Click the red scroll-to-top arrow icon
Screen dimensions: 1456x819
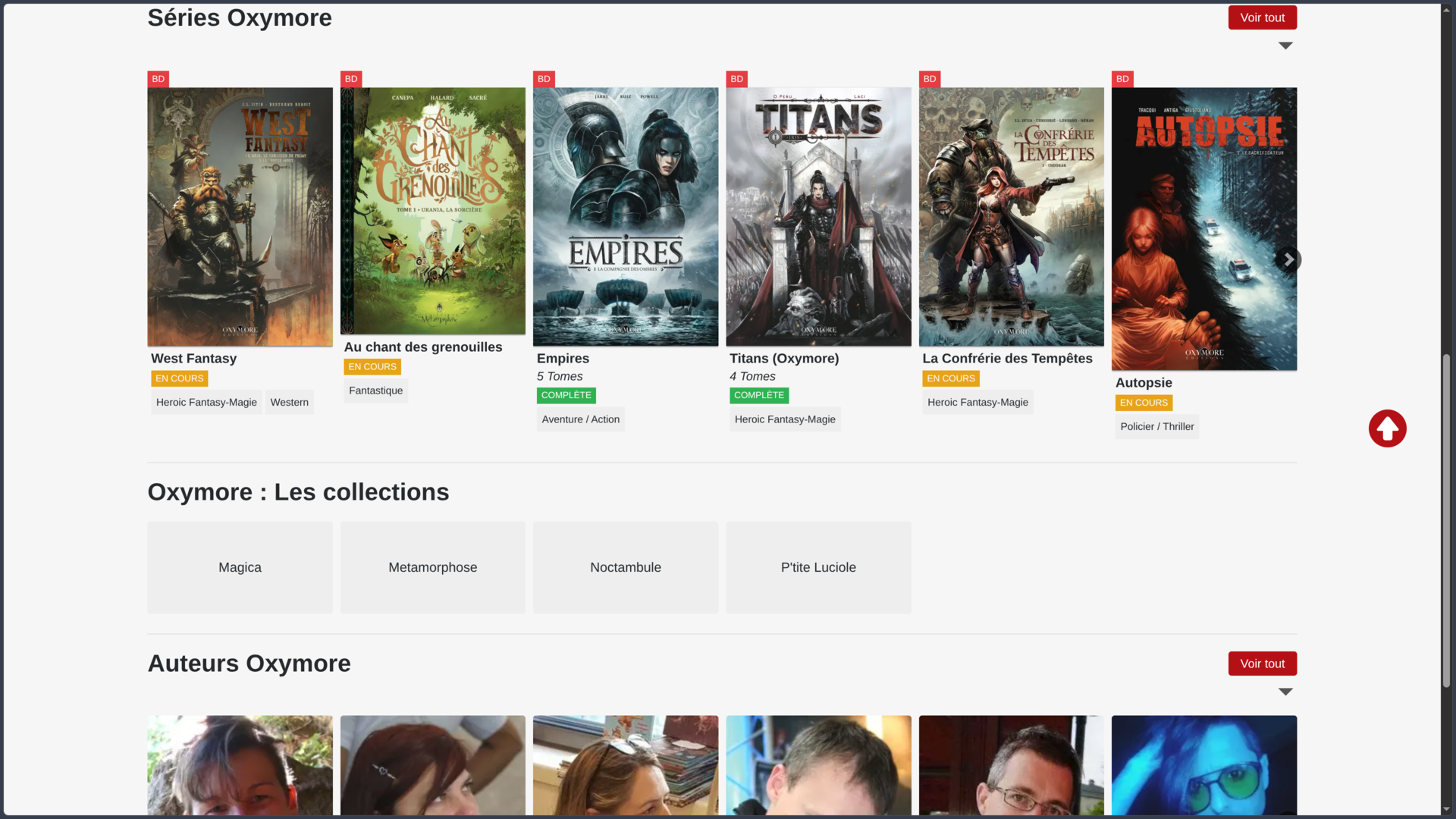coord(1387,428)
